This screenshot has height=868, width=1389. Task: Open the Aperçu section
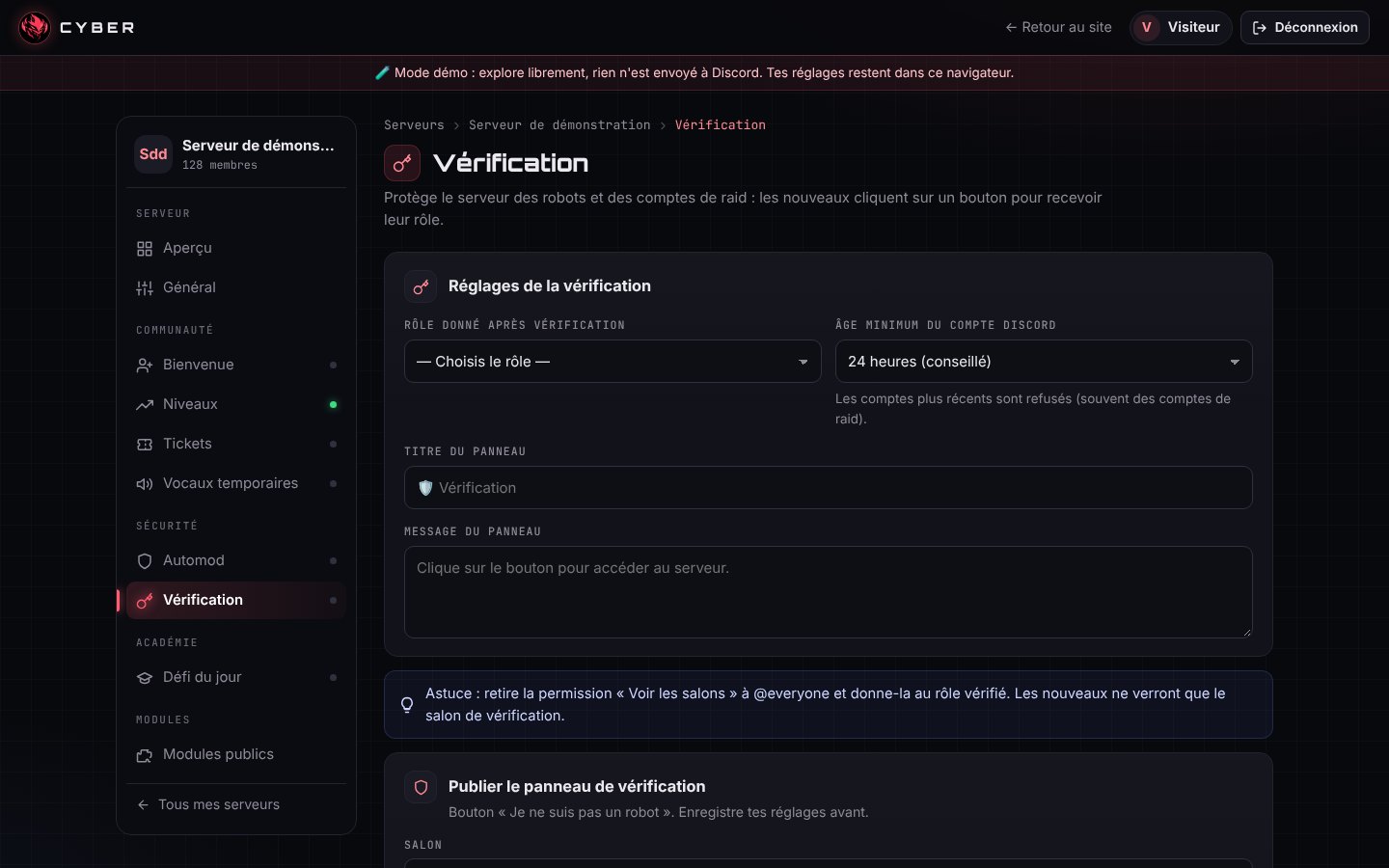point(236,249)
